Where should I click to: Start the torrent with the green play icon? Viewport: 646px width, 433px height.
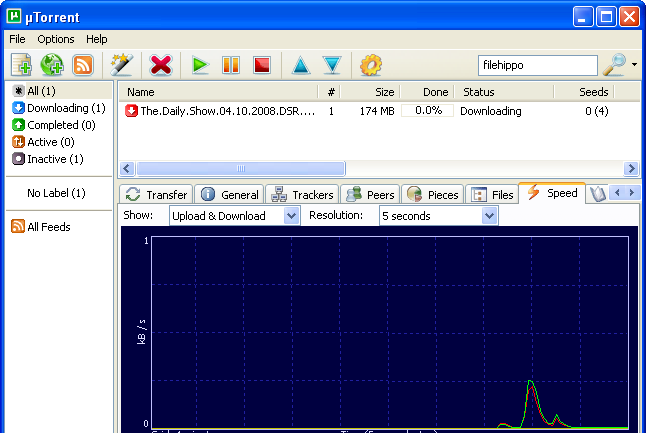pyautogui.click(x=200, y=65)
